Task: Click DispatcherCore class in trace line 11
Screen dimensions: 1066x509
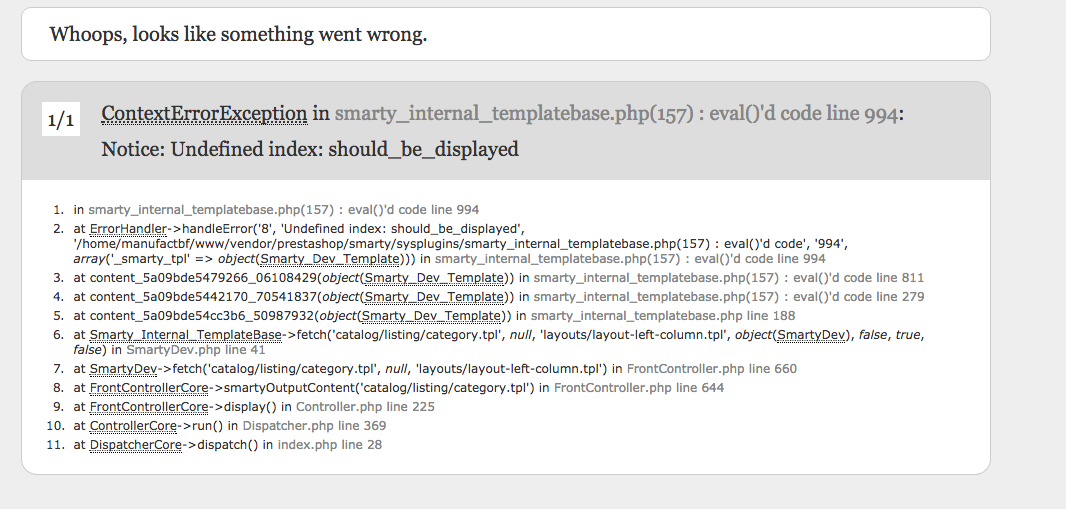Action: [x=136, y=445]
